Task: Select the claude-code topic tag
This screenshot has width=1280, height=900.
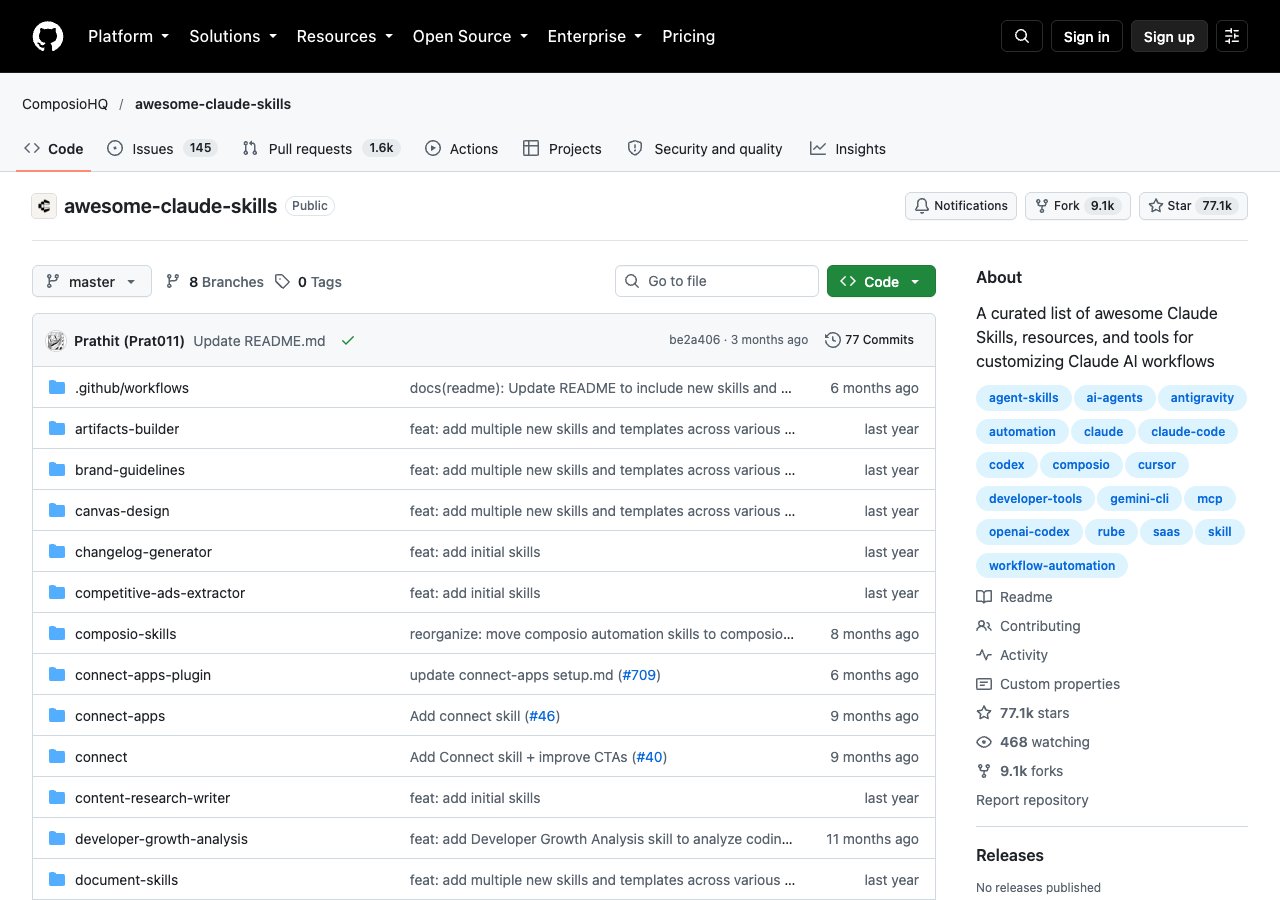Action: click(1188, 431)
